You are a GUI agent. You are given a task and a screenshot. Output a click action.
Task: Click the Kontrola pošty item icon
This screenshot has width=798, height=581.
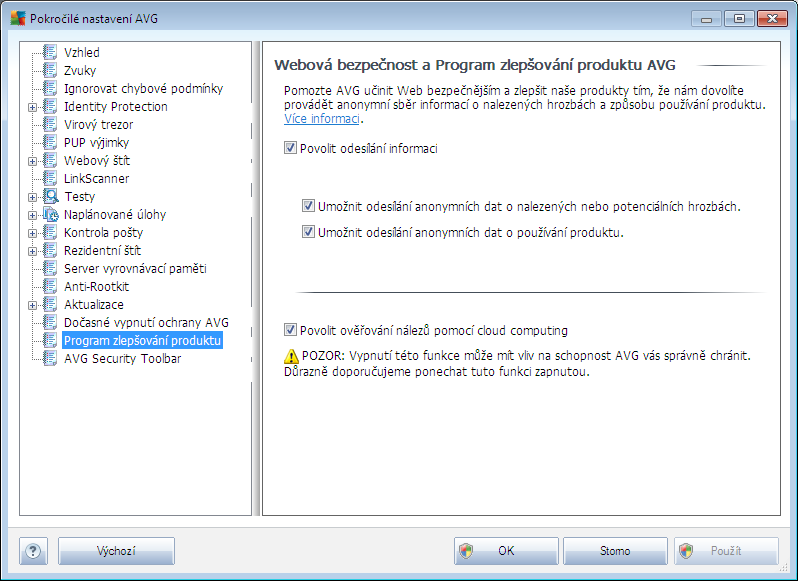[50, 233]
